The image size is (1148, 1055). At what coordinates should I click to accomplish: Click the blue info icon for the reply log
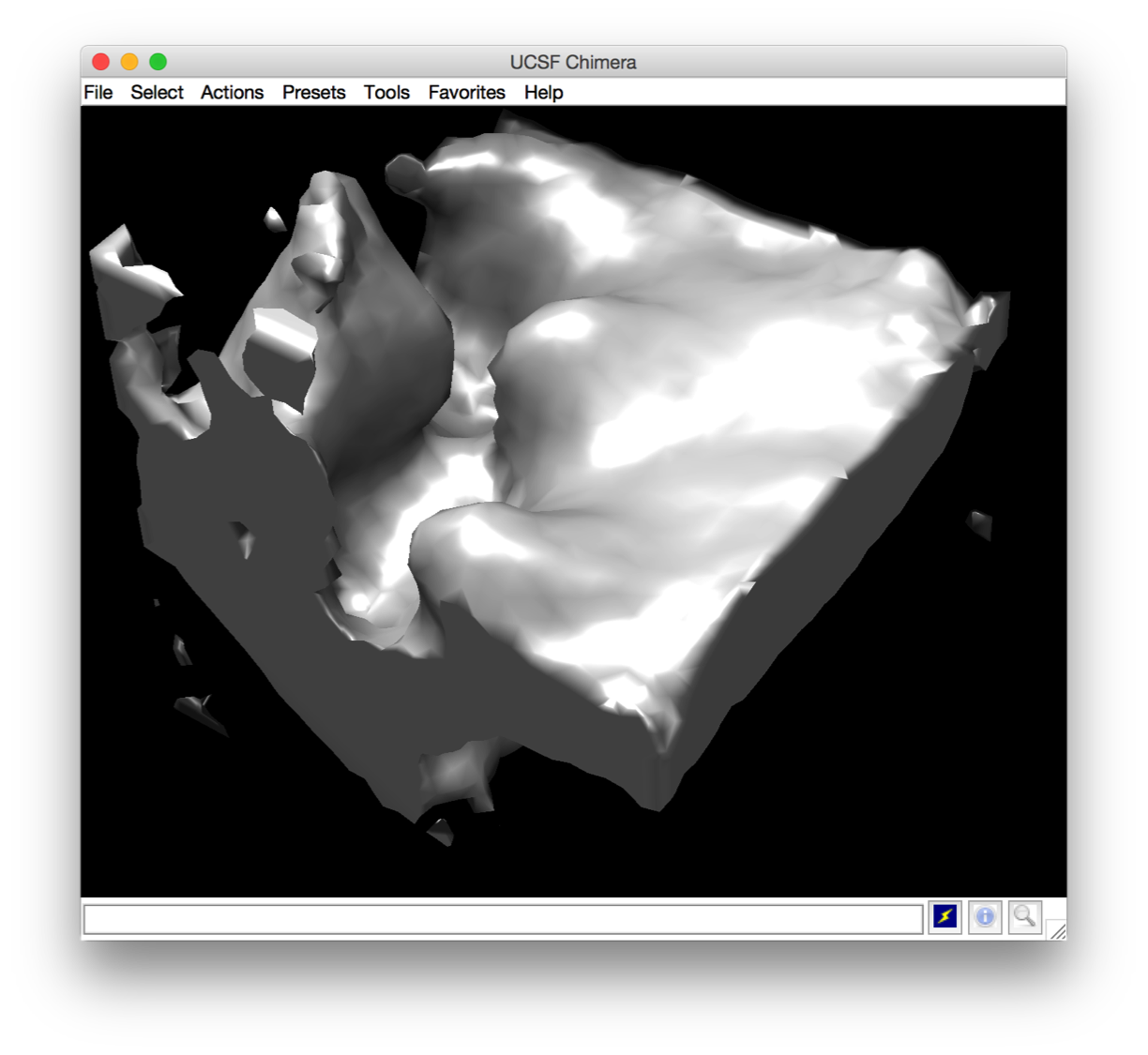tap(985, 916)
